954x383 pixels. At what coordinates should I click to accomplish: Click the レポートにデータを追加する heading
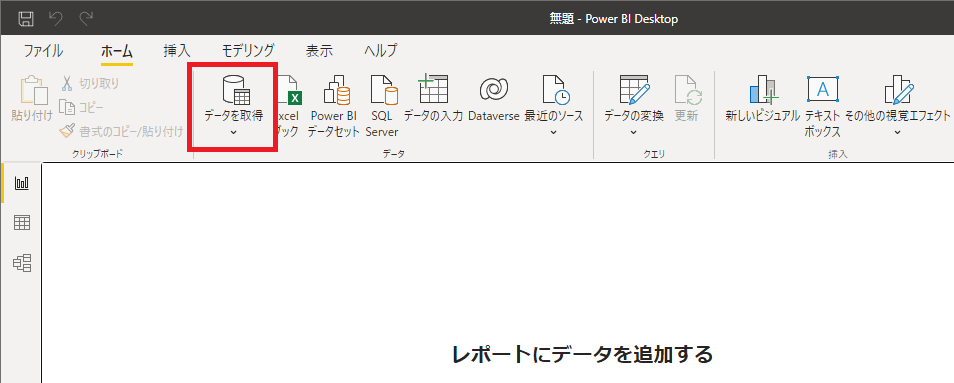click(582, 354)
